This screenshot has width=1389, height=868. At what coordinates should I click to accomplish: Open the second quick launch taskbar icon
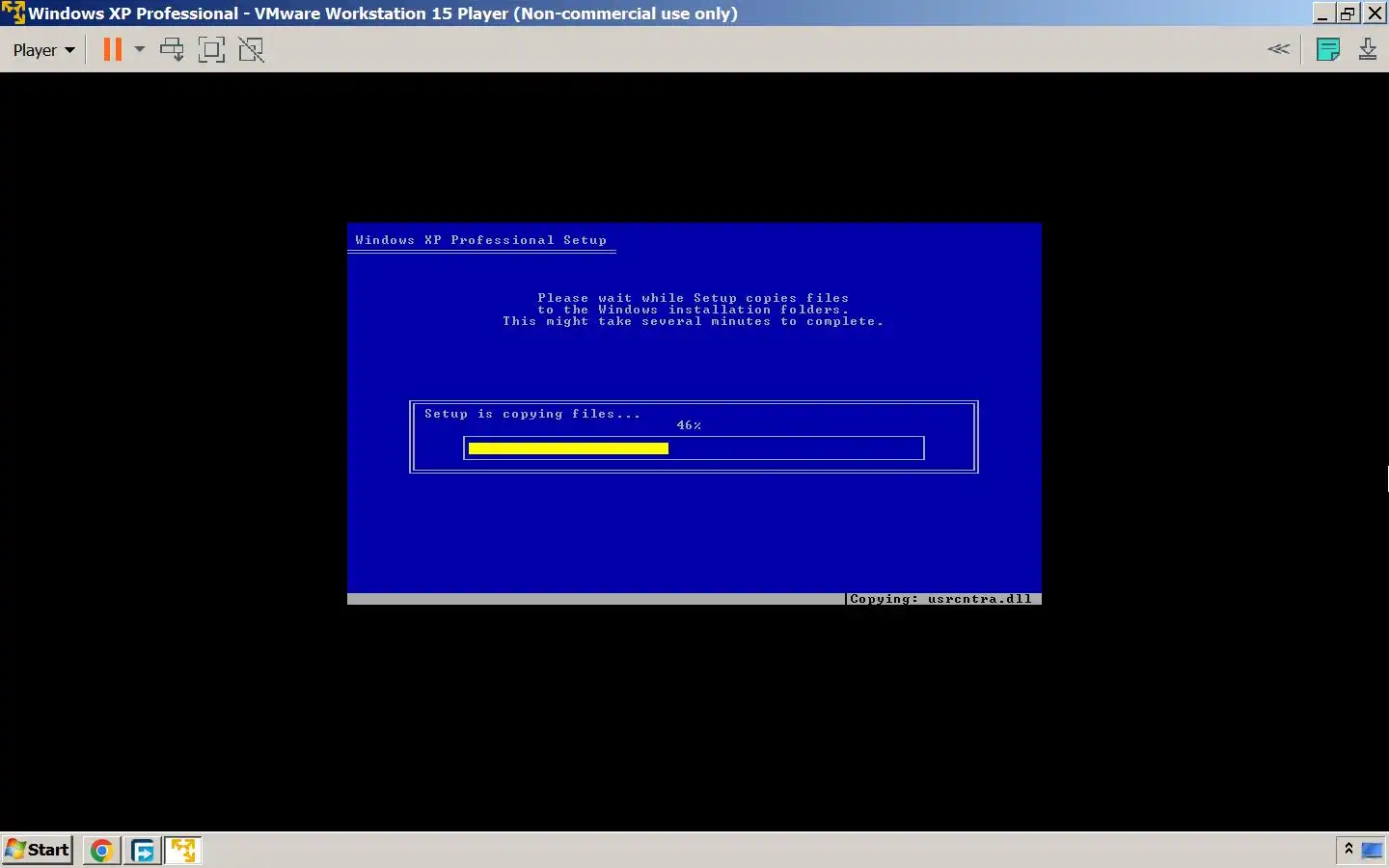click(143, 851)
